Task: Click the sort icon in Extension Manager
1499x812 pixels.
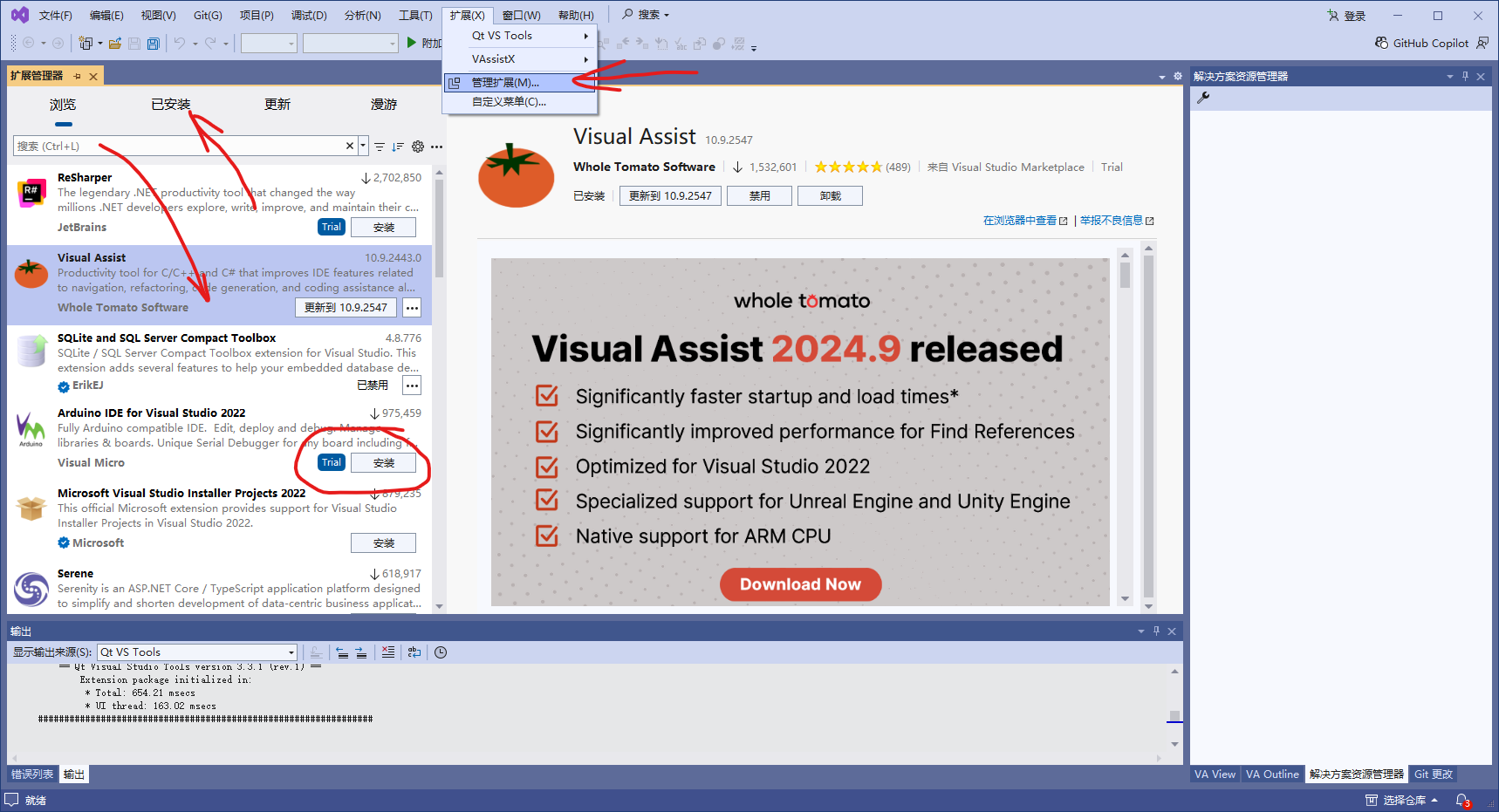Action: pos(398,147)
